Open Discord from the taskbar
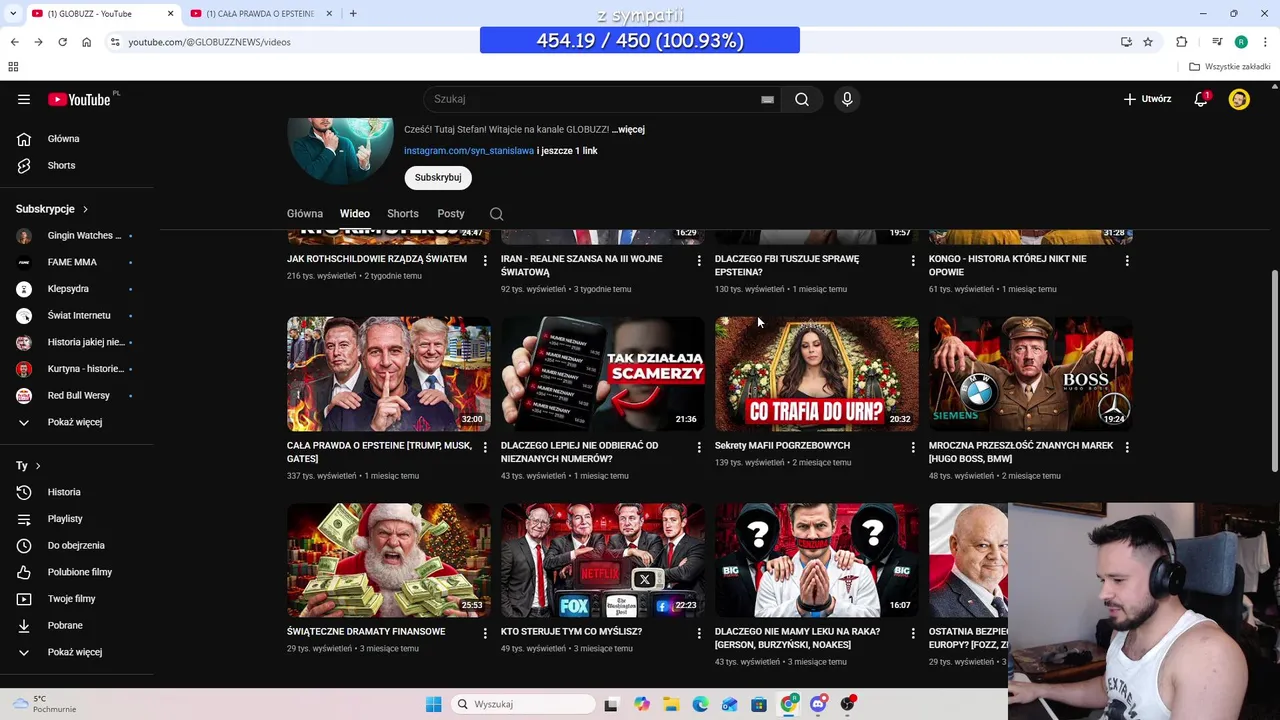Image resolution: width=1280 pixels, height=720 pixels. (818, 704)
